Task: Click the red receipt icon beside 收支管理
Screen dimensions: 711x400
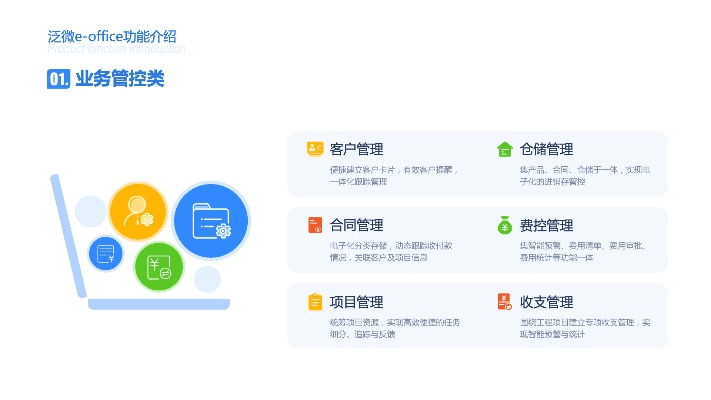Action: click(505, 301)
